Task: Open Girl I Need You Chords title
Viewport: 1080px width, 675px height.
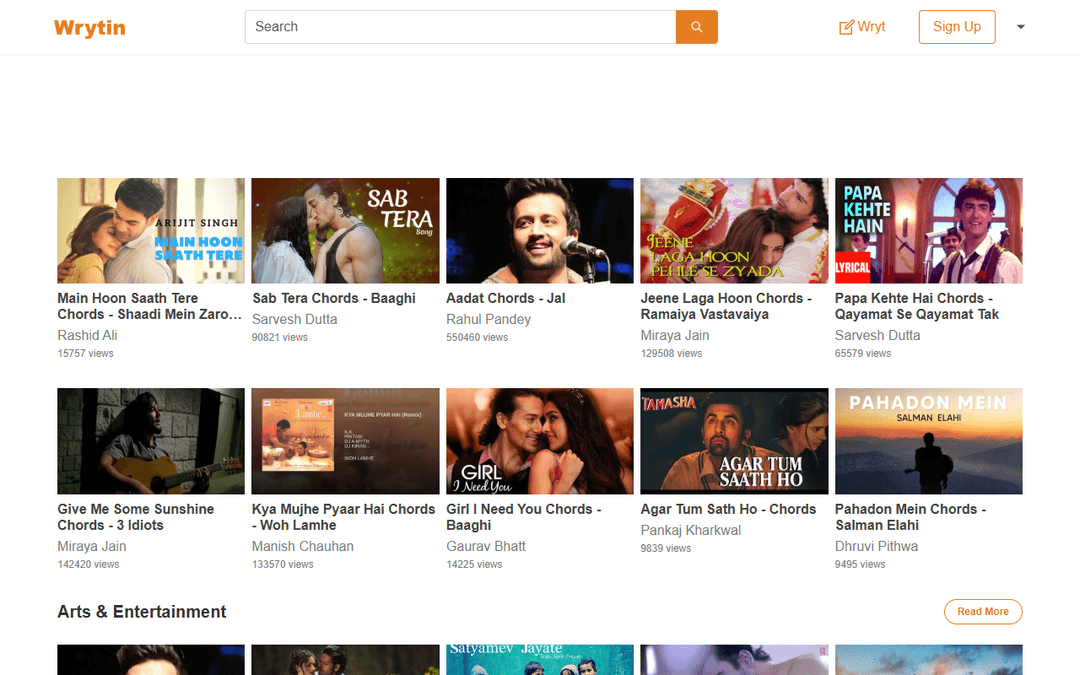Action: tap(523, 517)
